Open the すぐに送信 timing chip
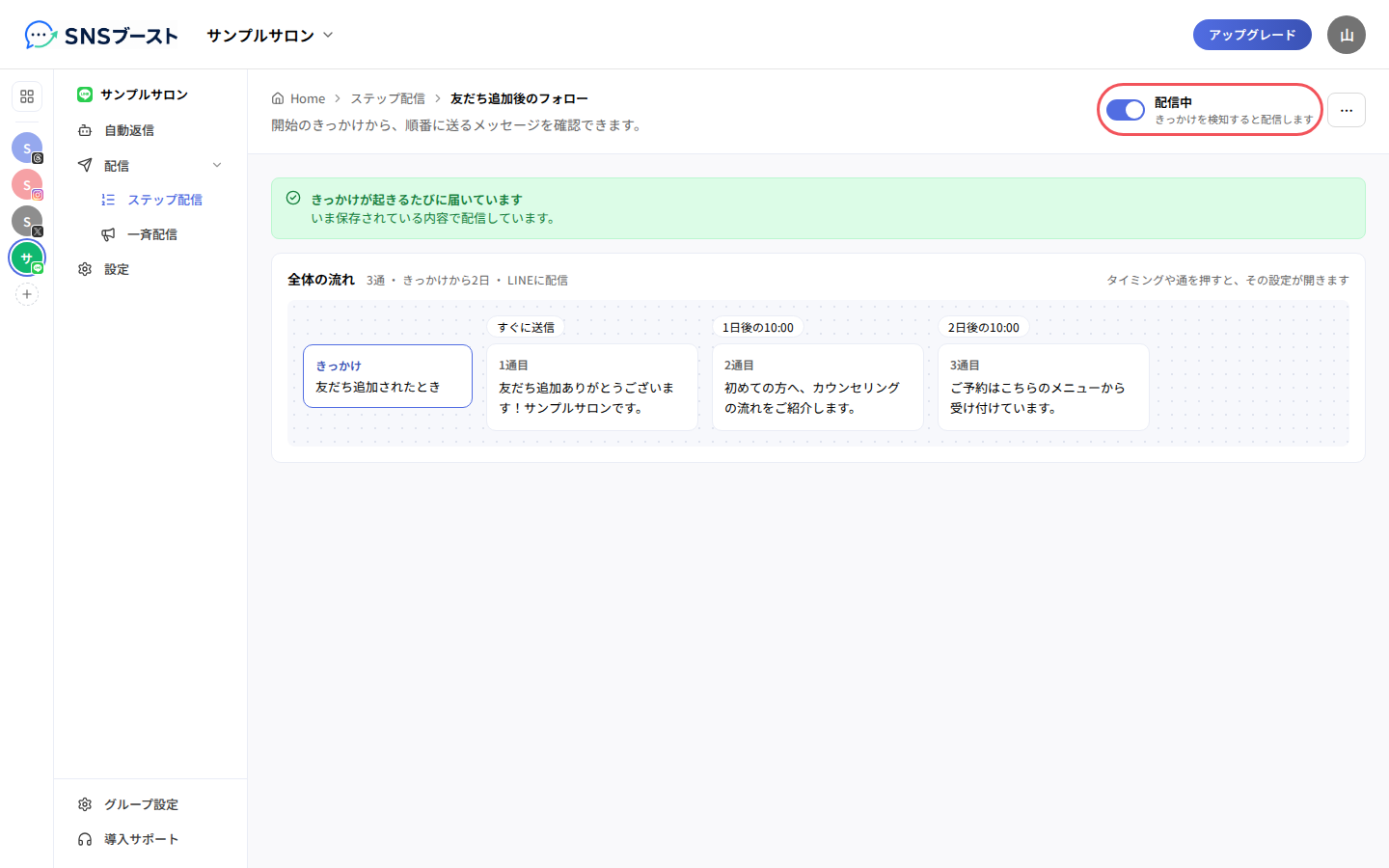The height and width of the screenshot is (868, 1389). point(526,328)
